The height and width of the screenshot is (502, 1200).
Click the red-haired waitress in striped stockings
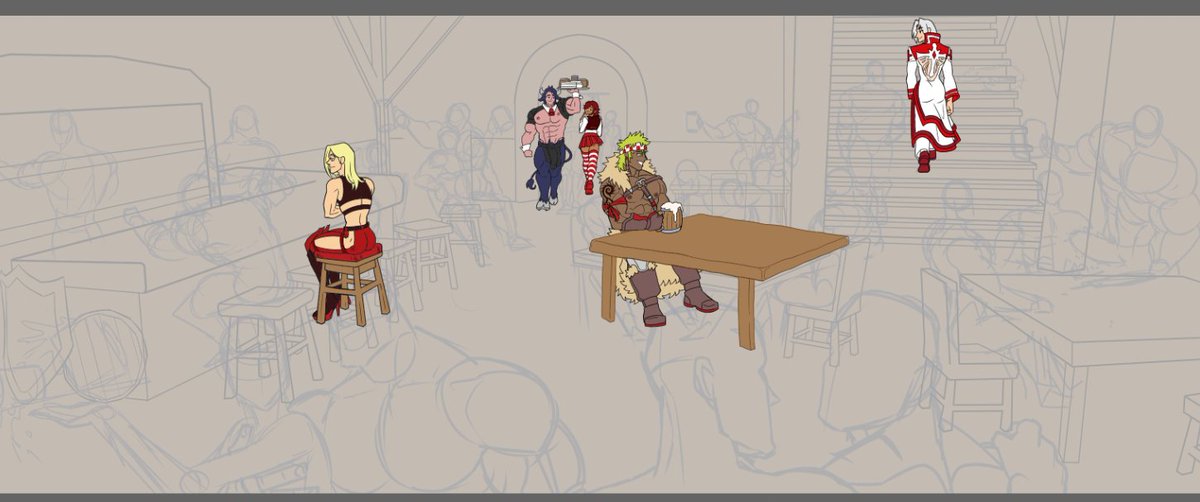coord(591,146)
